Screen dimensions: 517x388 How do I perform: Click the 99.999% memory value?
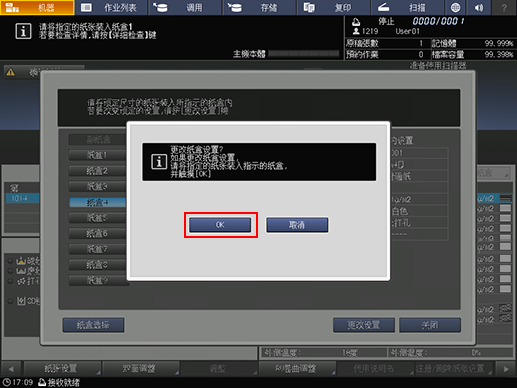coord(499,44)
